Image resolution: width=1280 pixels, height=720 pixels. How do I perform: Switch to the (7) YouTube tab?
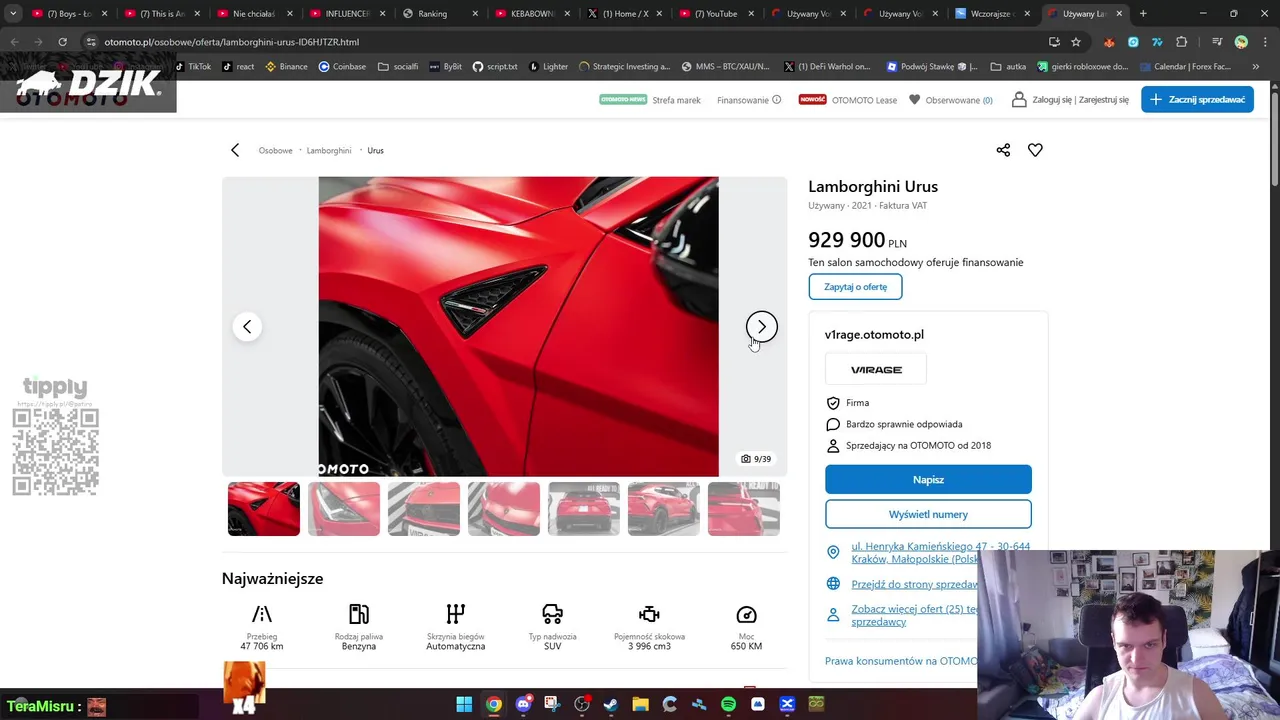tap(717, 14)
